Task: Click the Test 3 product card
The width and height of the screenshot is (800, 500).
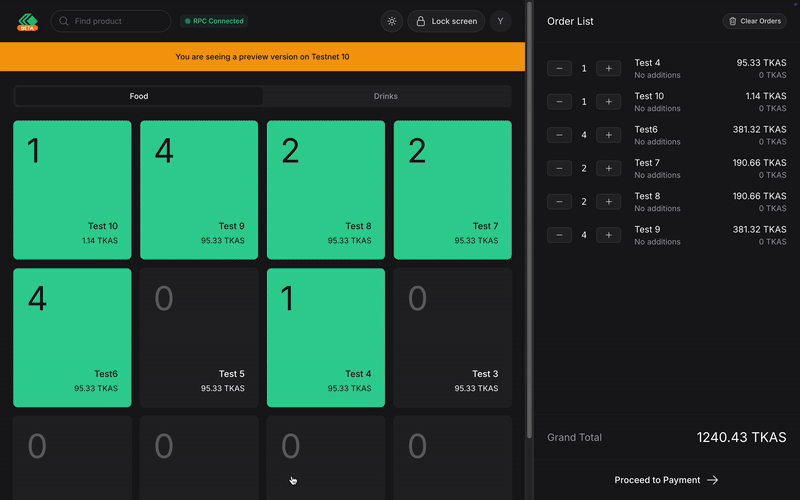Action: [452, 337]
